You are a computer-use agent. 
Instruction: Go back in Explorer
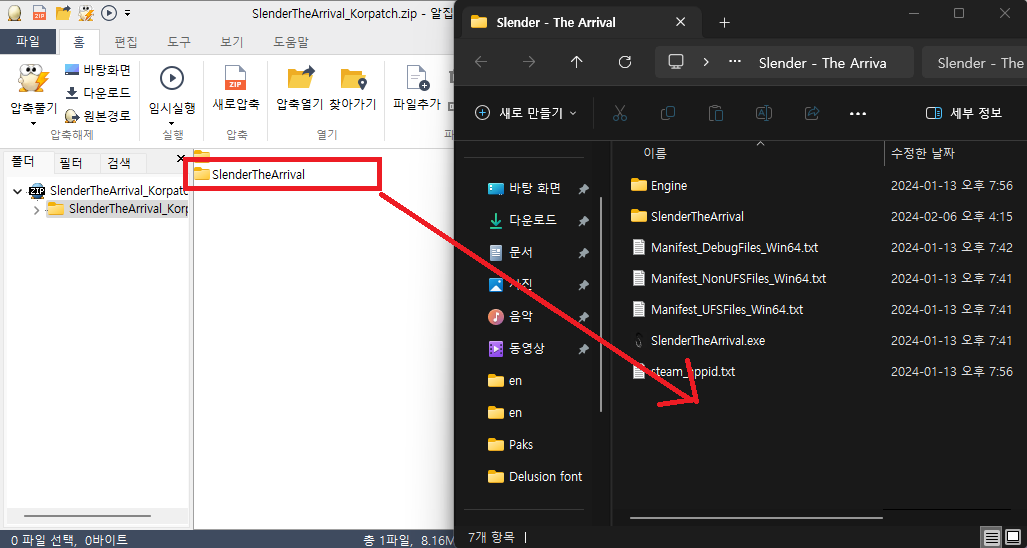point(481,62)
